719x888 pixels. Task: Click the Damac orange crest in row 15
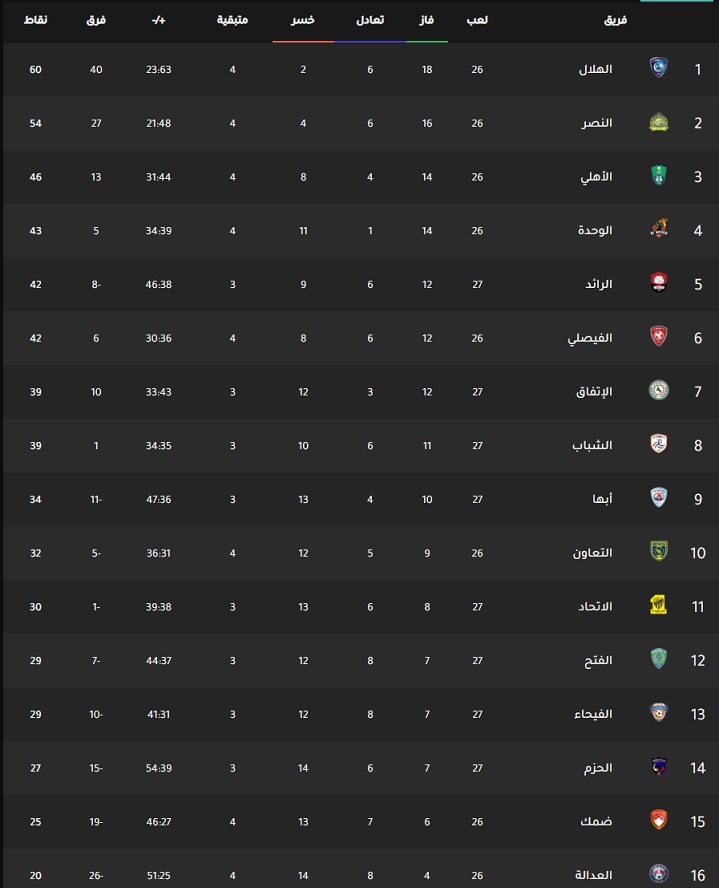click(x=658, y=820)
